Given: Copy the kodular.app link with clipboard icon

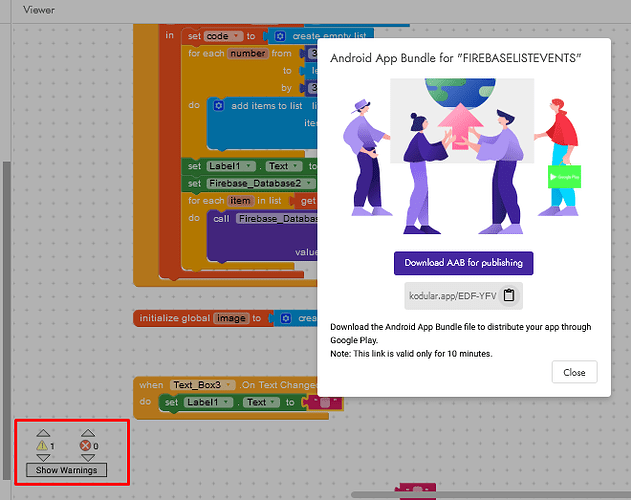Looking at the screenshot, I should 509,295.
